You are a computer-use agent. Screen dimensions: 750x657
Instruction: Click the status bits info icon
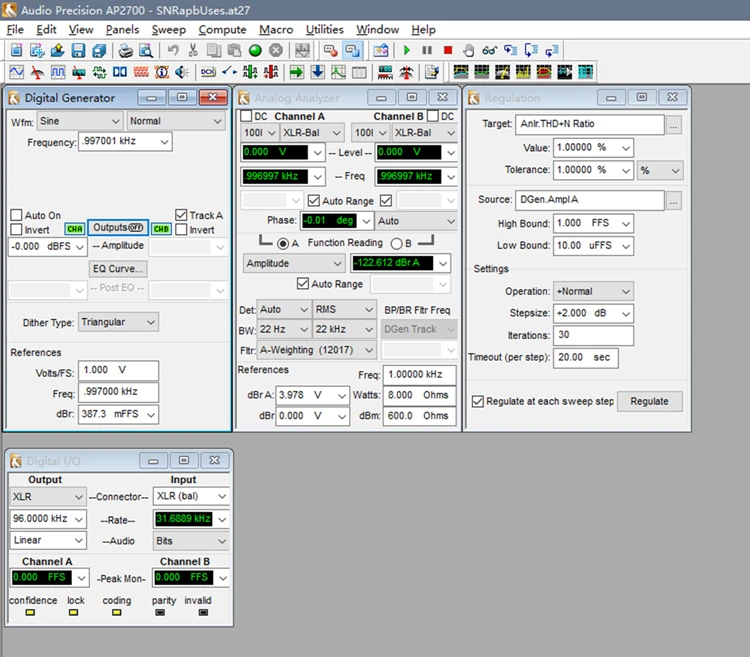[162, 72]
